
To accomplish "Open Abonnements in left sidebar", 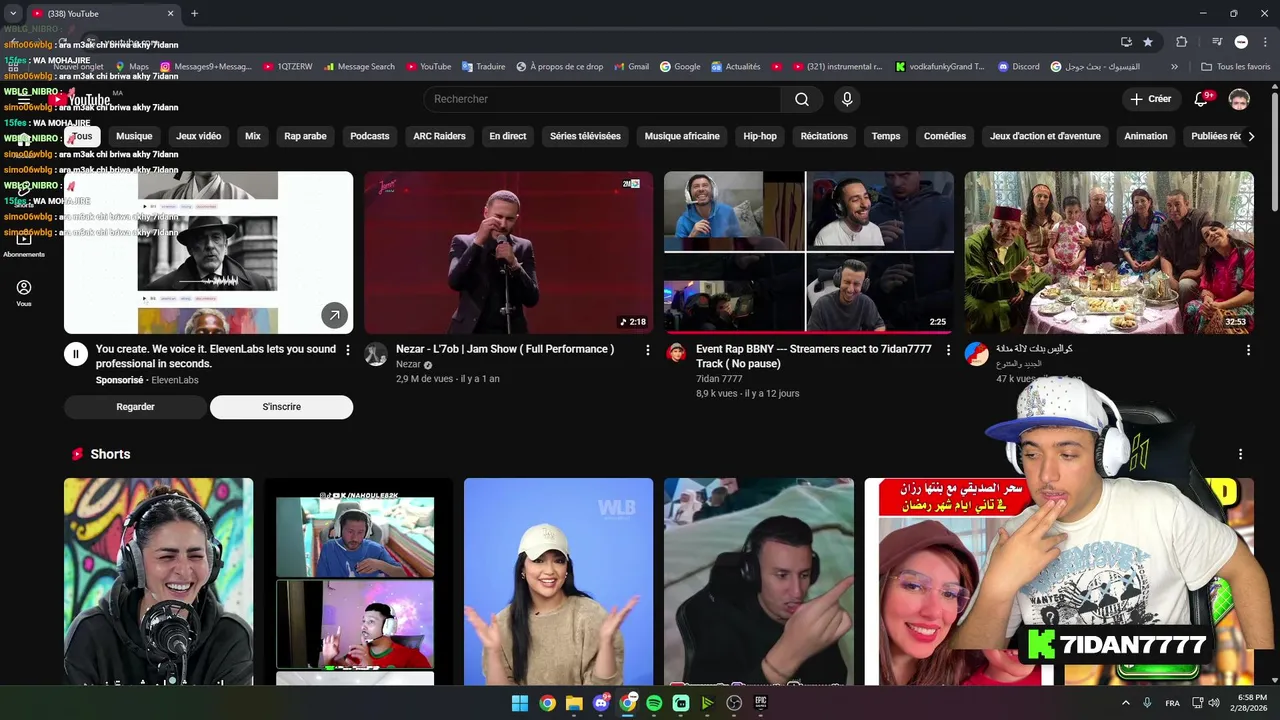I will (24, 244).
